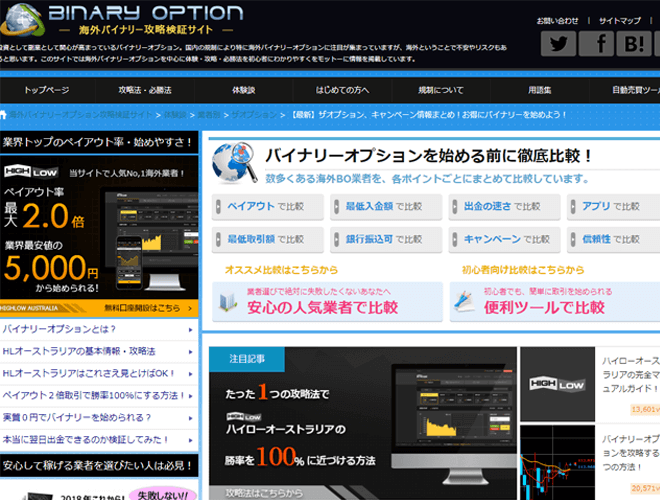The image size is (660, 500).
Task: Click the アプリで比較 button
Action: (x=613, y=207)
